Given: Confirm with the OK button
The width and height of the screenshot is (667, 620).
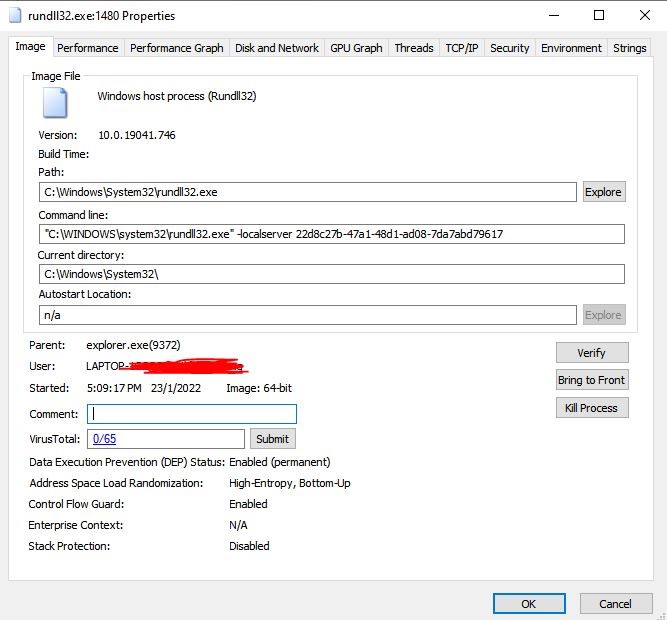Looking at the screenshot, I should coord(529,603).
